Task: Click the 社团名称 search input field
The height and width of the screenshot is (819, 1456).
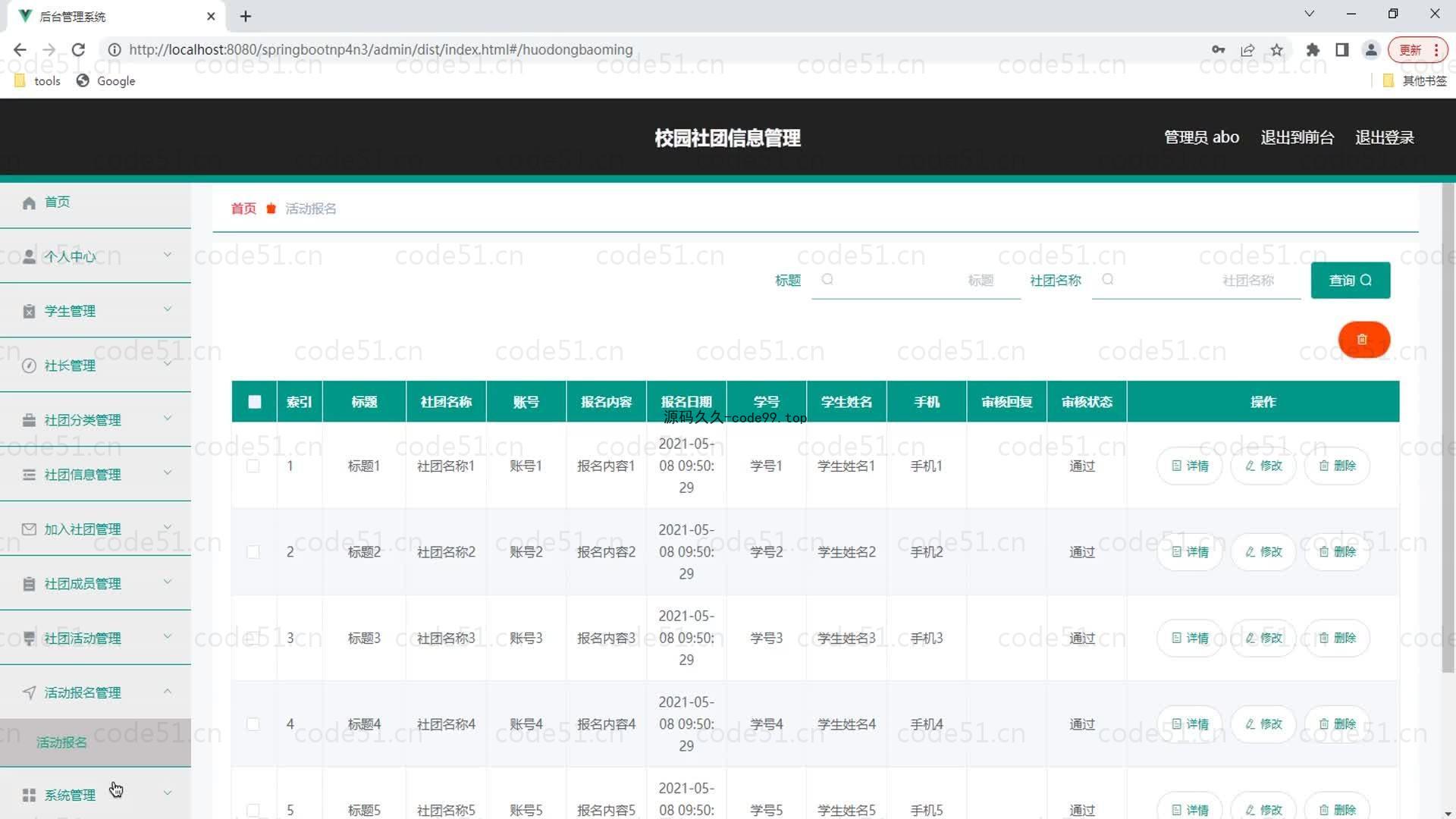Action: (x=1197, y=281)
